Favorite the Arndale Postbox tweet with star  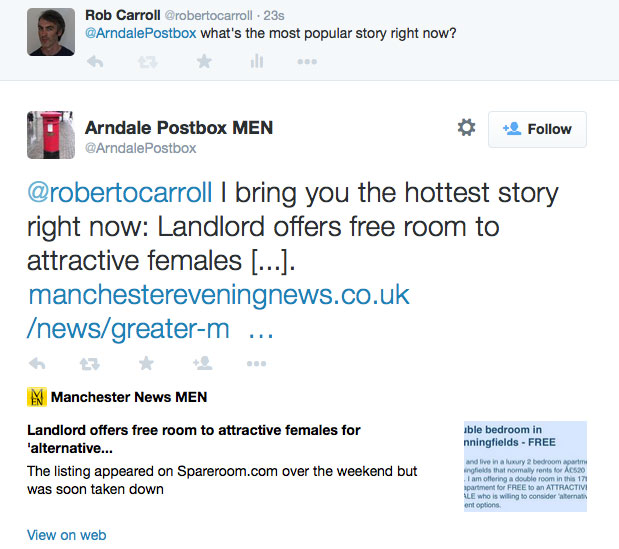pos(146,363)
